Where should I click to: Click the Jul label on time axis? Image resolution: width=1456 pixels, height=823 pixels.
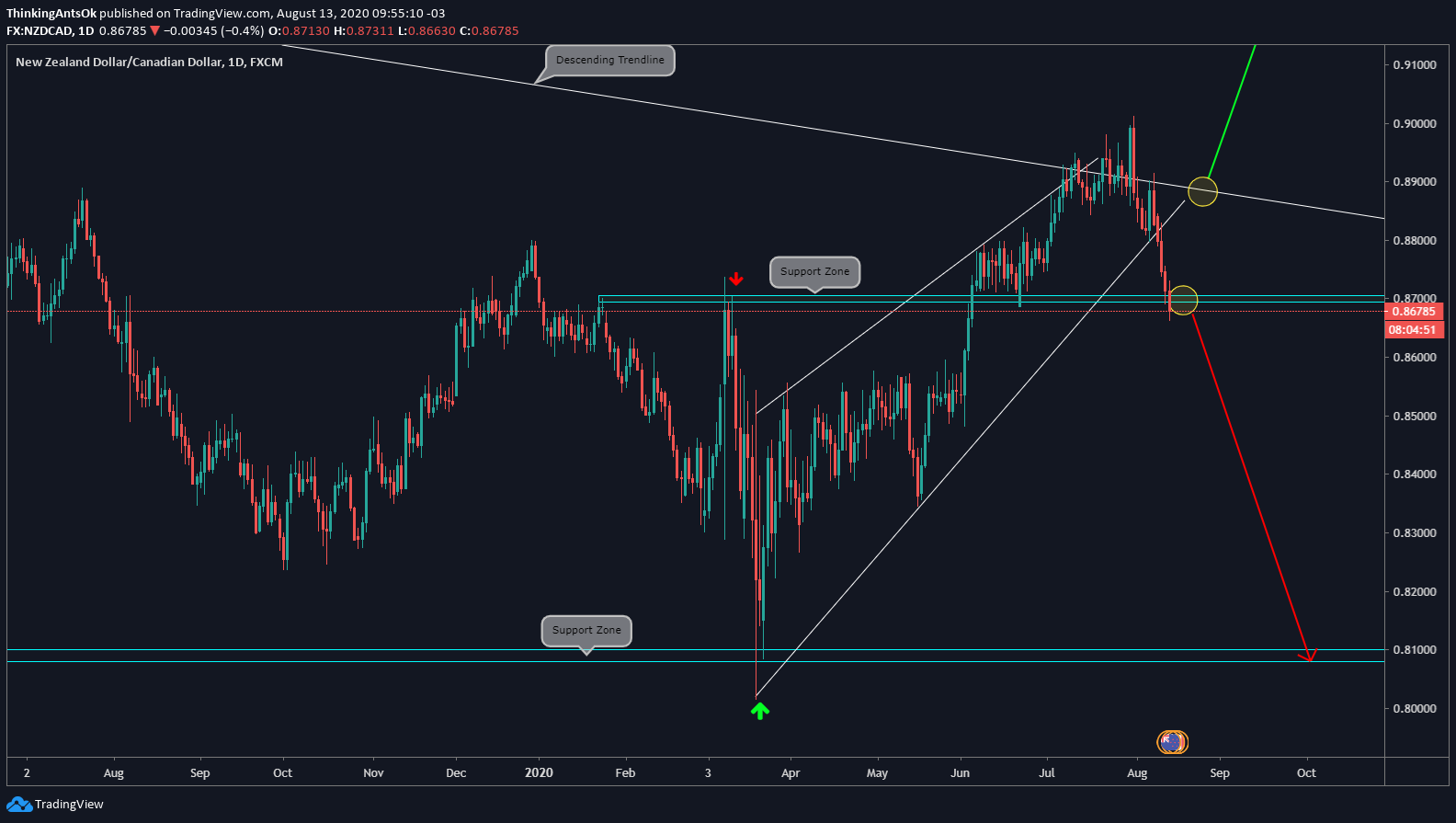coord(1047,773)
